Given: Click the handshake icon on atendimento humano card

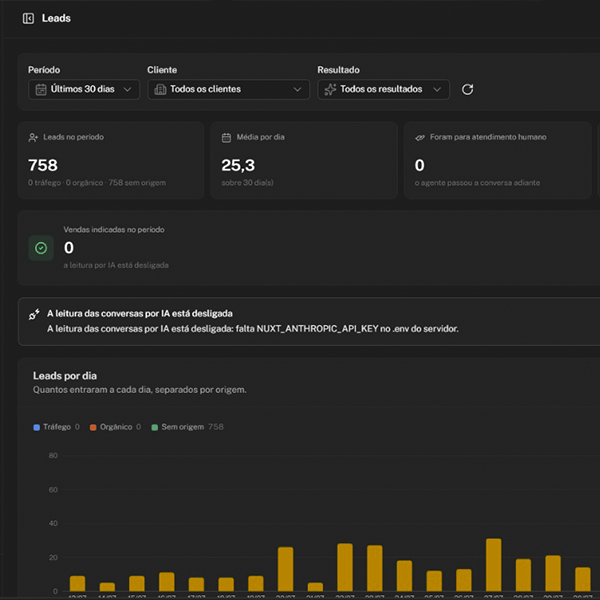Looking at the screenshot, I should [420, 138].
